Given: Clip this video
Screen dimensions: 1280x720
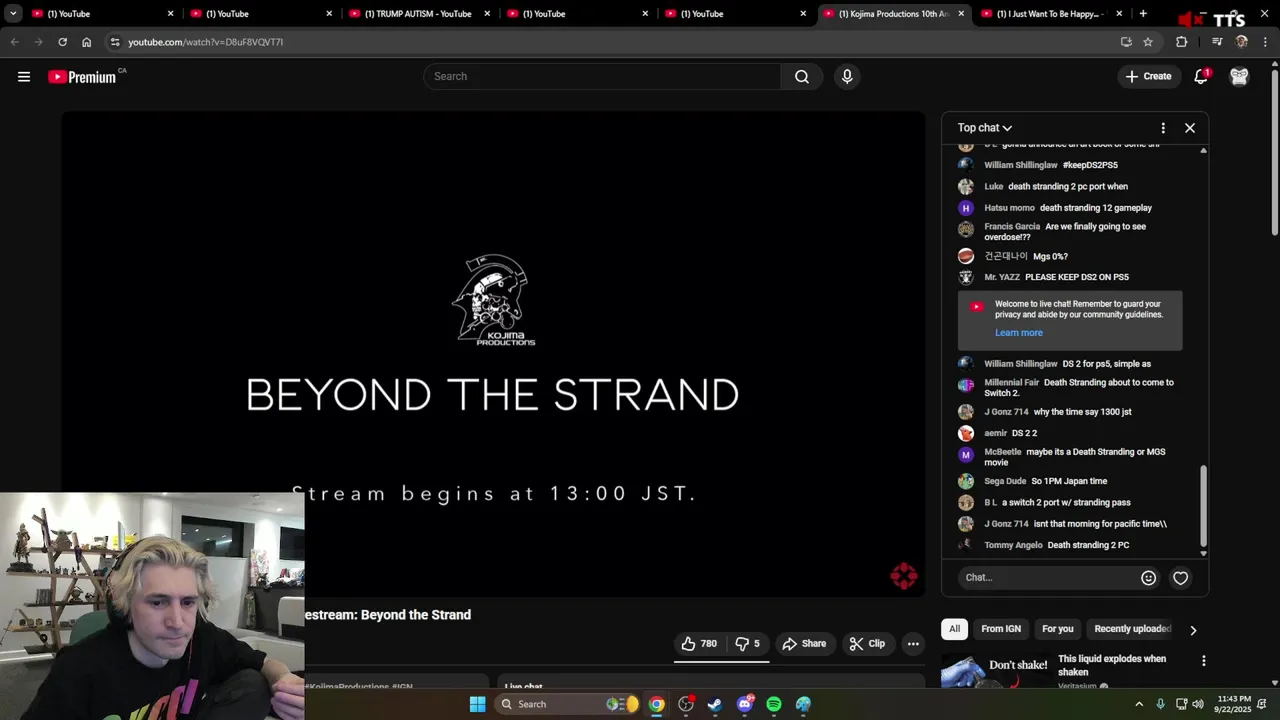Looking at the screenshot, I should point(867,644).
